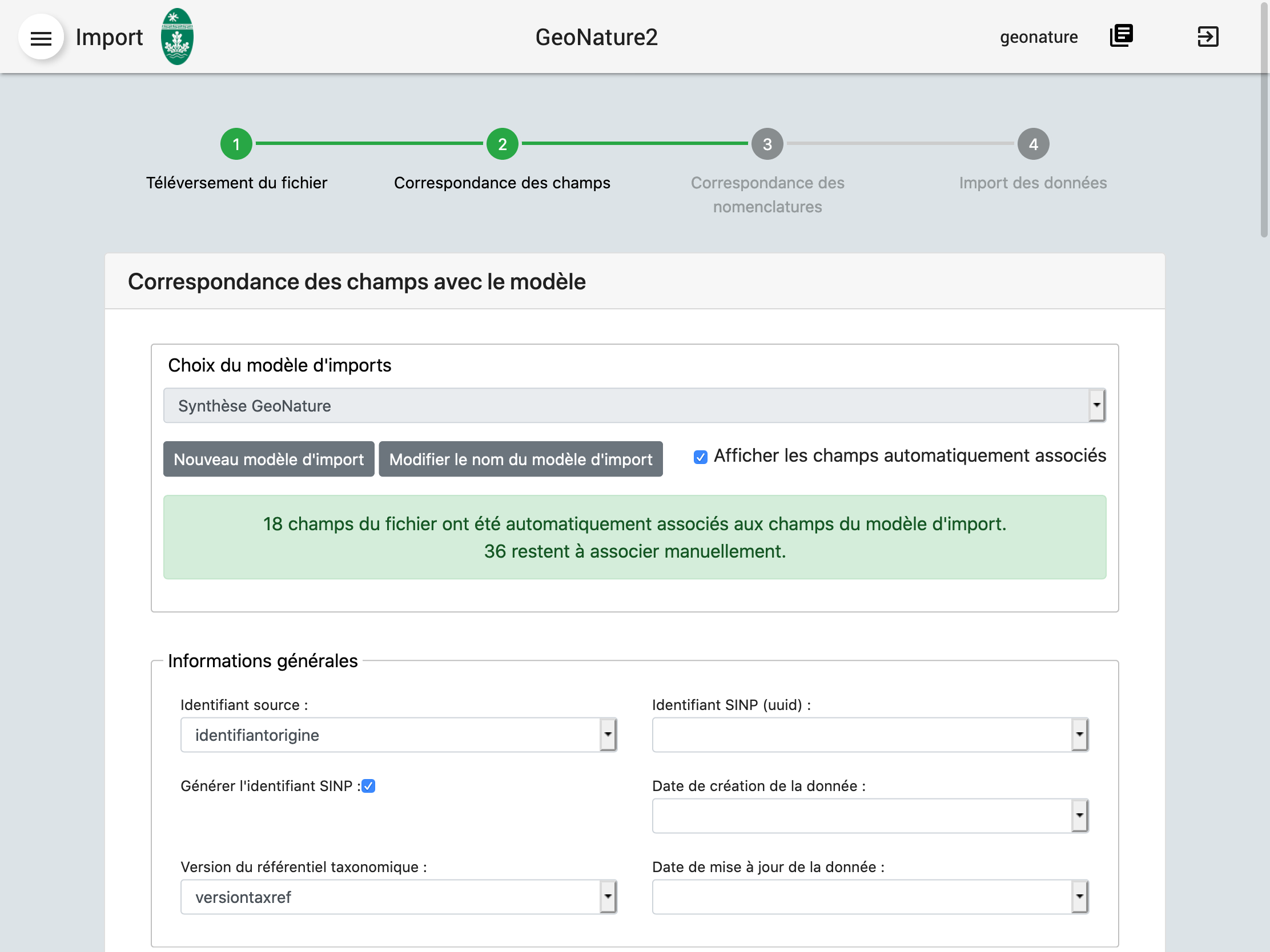Open Version du référentiel taxonomique dropdown
Screen dimensions: 1270x952
tap(399, 897)
